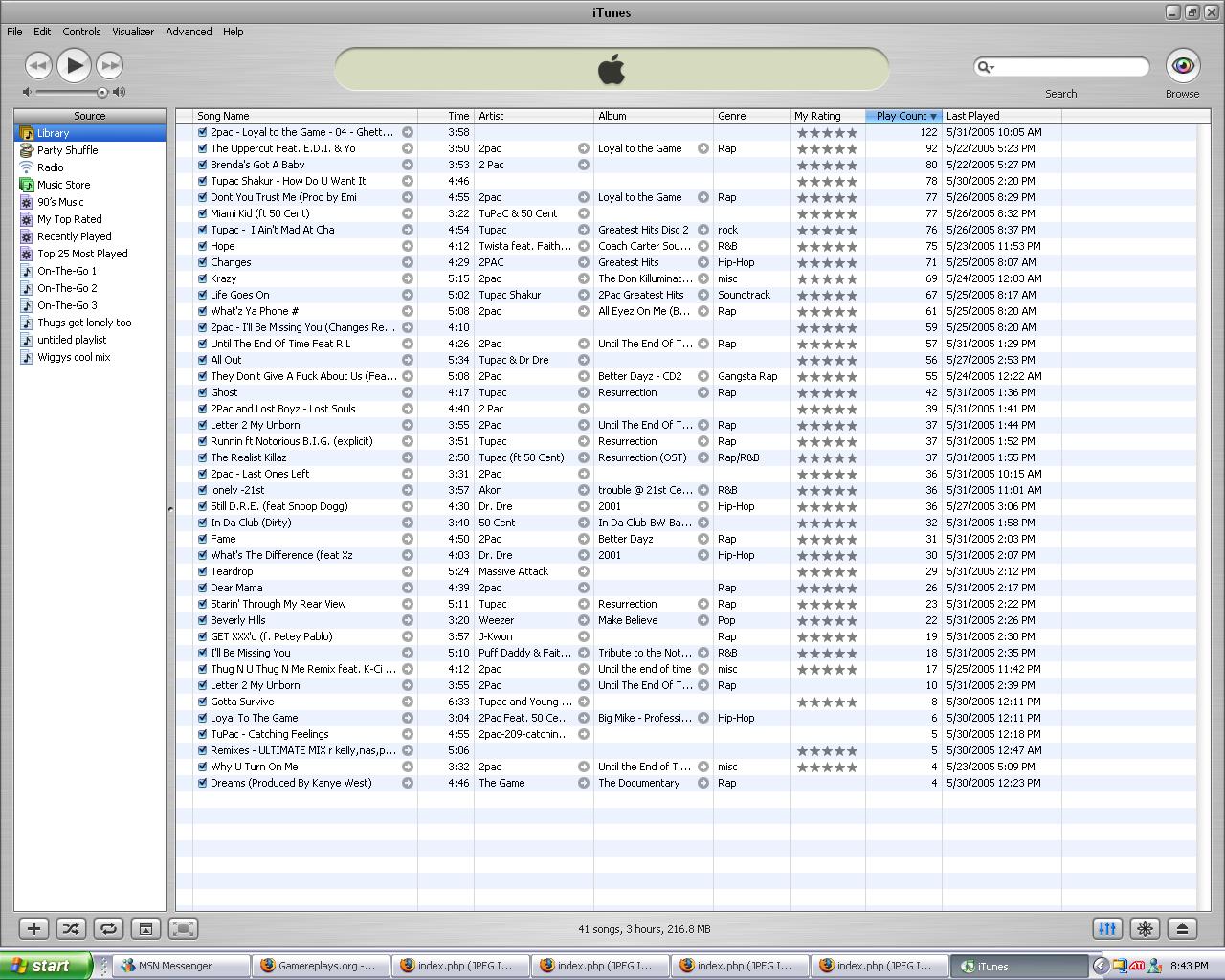Image resolution: width=1225 pixels, height=980 pixels.
Task: Click the artist arrow for Akon
Action: [x=584, y=490]
